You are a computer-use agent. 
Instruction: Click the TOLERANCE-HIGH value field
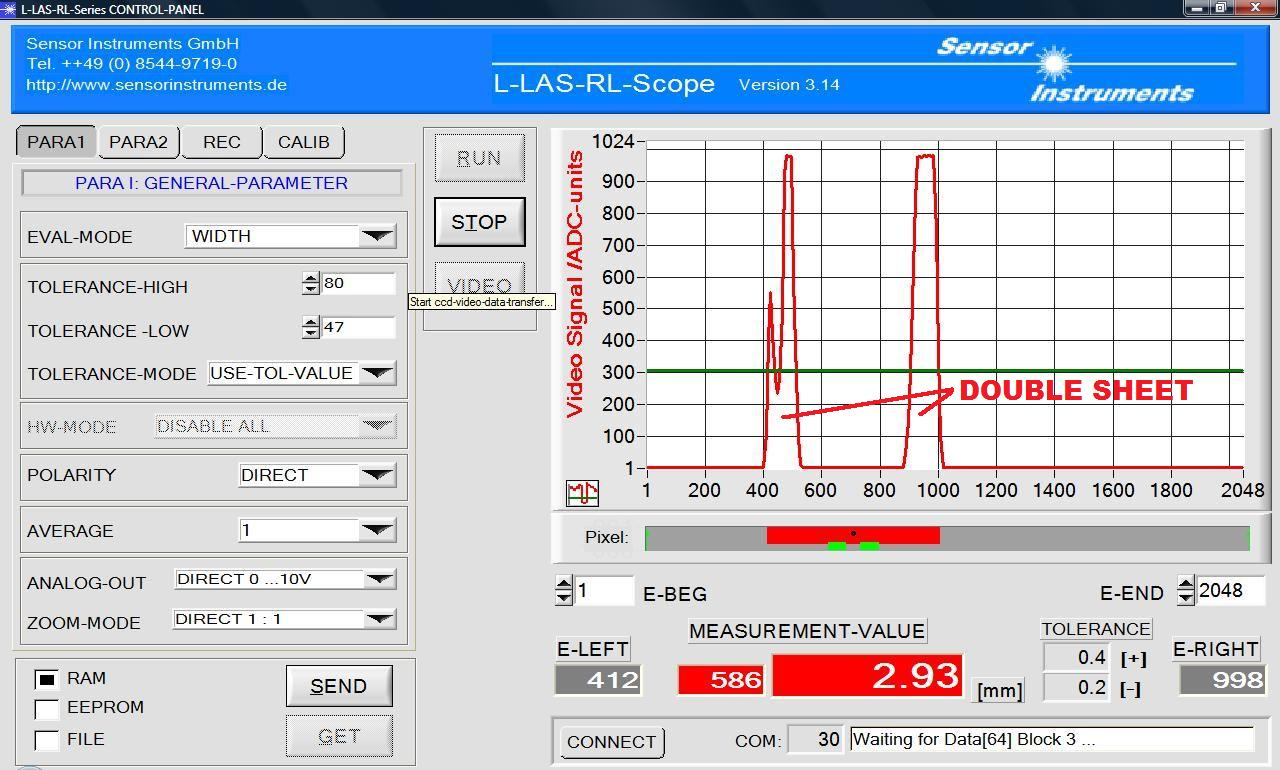(x=358, y=284)
